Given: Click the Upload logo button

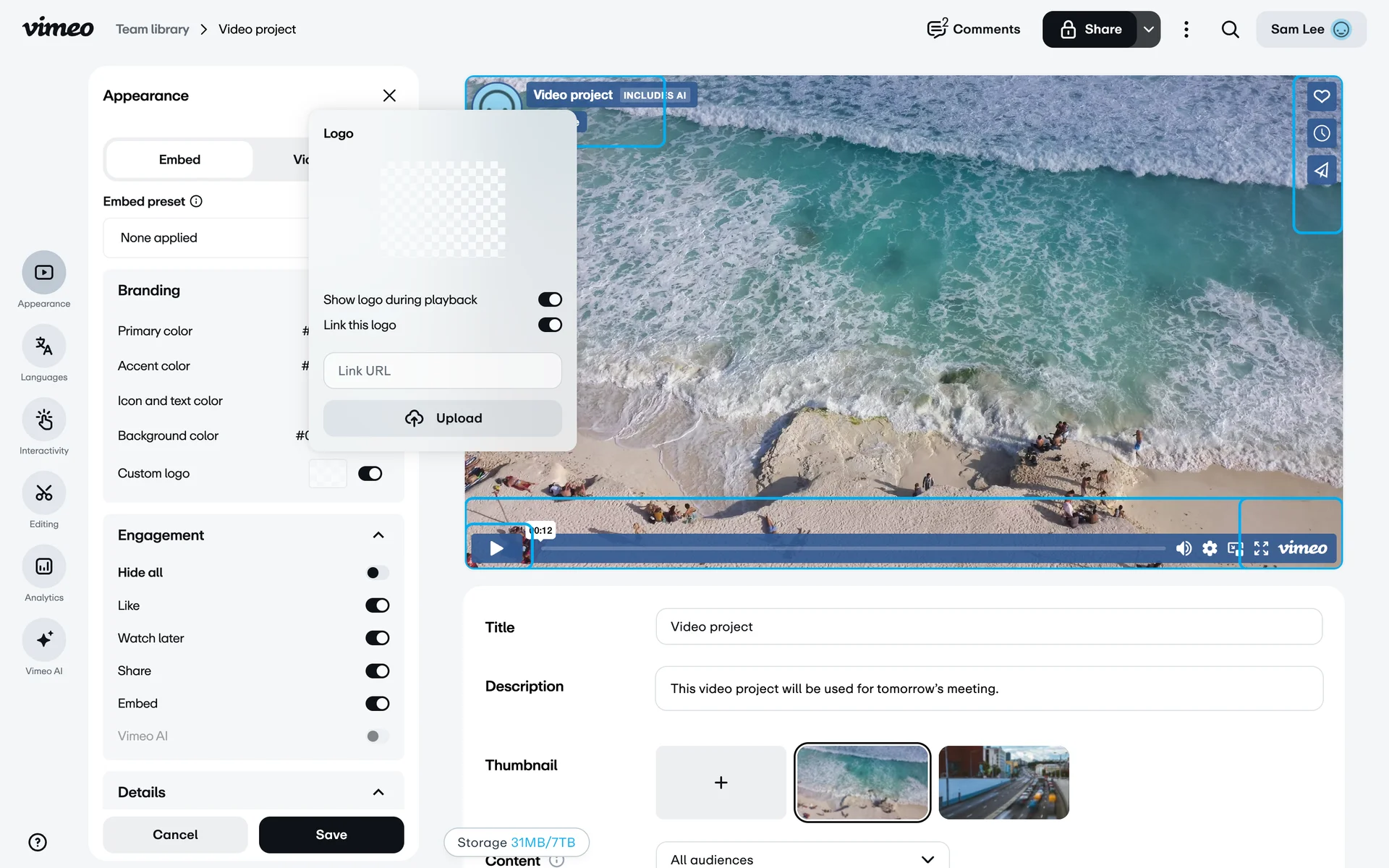Looking at the screenshot, I should [x=442, y=418].
